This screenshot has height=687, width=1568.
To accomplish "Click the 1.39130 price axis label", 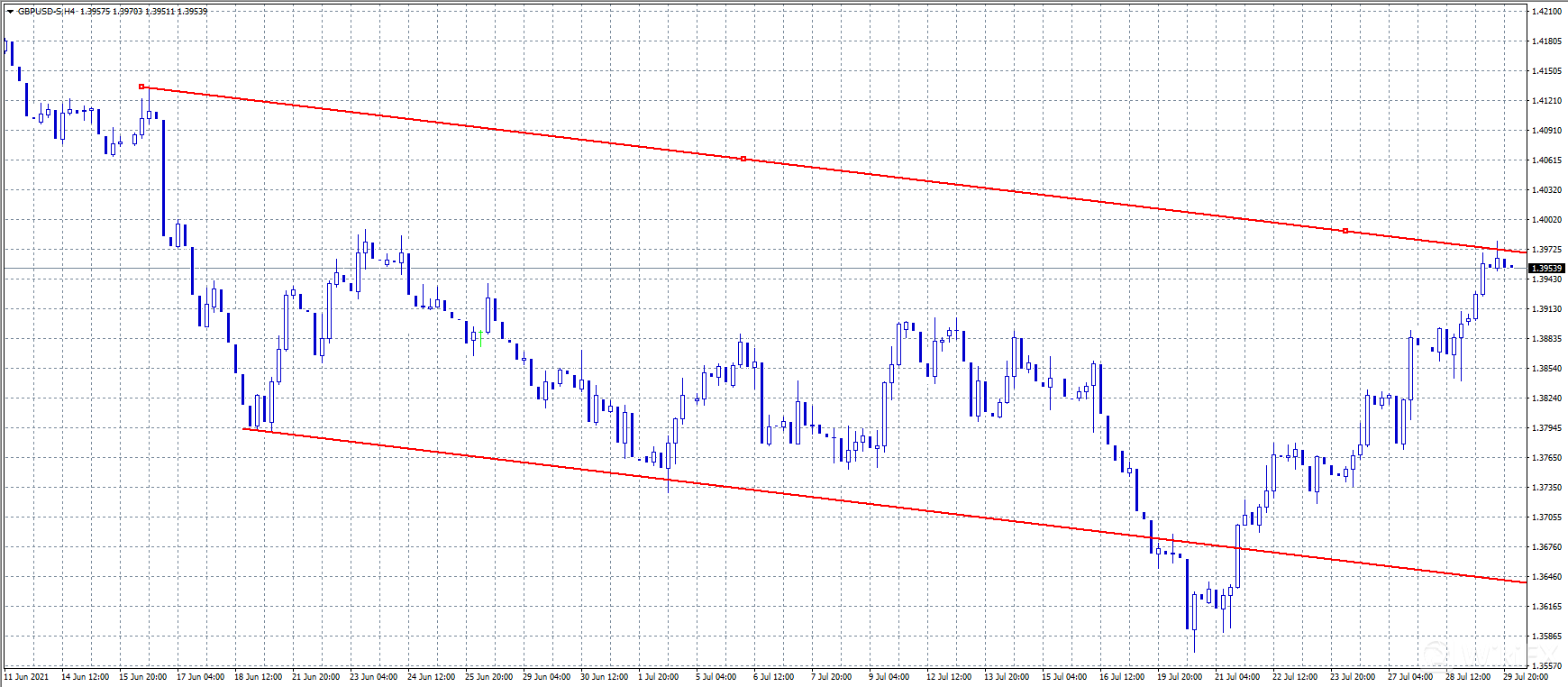I will 1546,309.
